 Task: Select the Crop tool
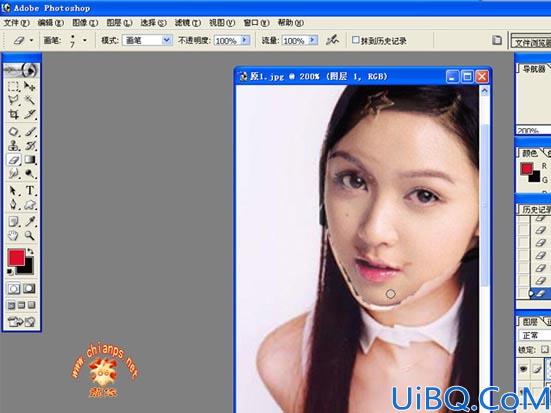pyautogui.click(x=13, y=114)
